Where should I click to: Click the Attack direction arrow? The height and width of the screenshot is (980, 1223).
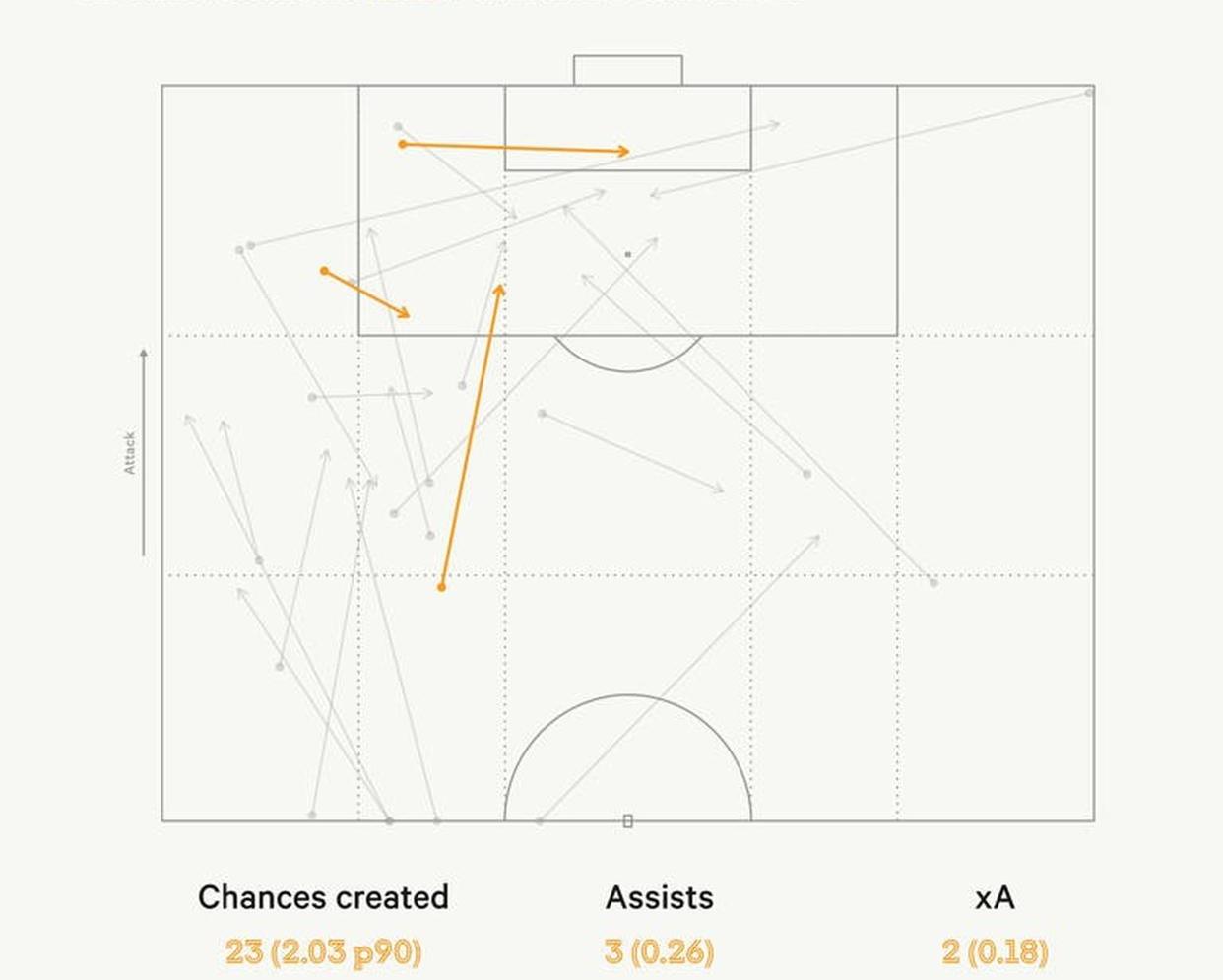point(144,452)
